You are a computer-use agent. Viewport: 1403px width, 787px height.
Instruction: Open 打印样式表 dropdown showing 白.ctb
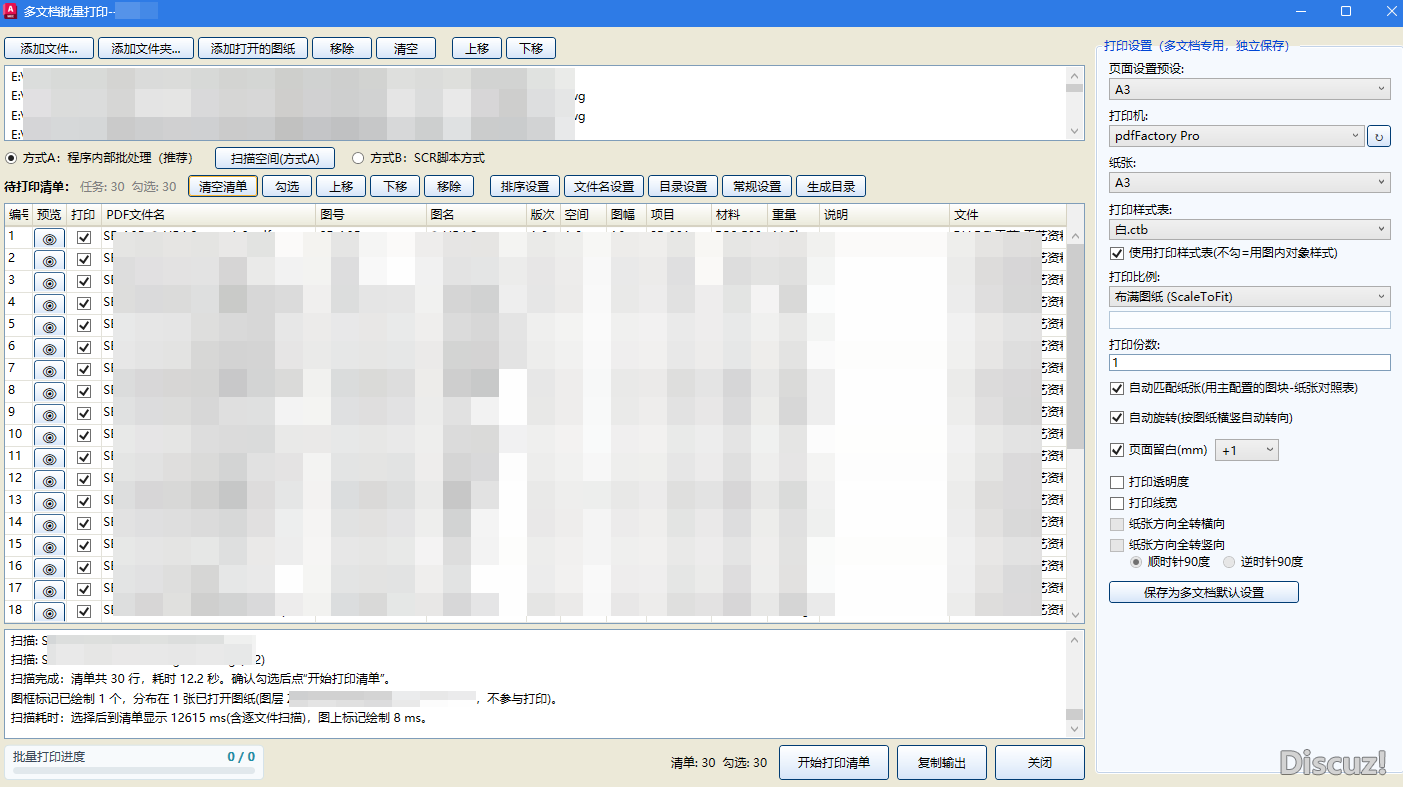(x=1250, y=230)
